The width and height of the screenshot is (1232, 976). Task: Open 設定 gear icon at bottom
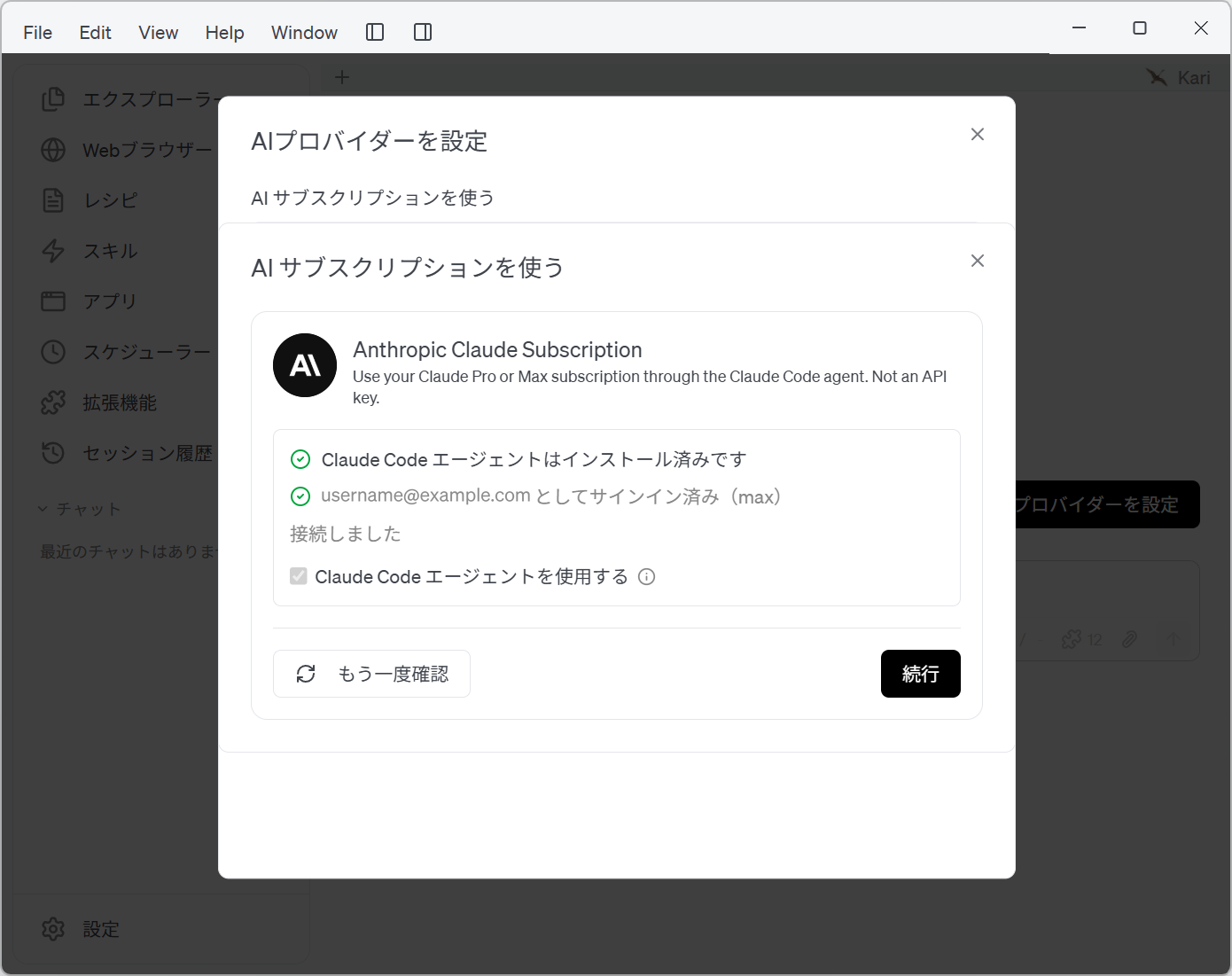(53, 929)
